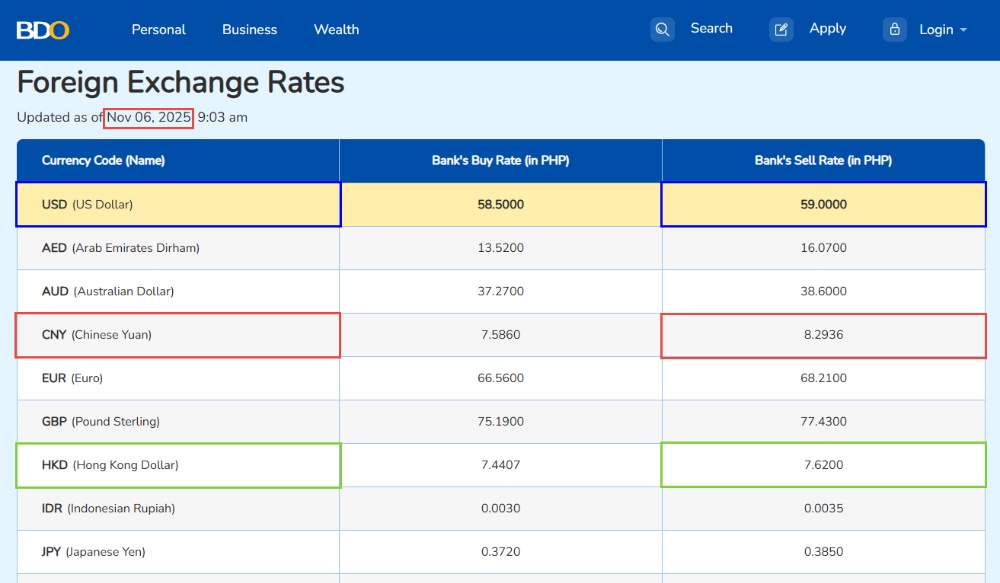The height and width of the screenshot is (583, 1000).
Task: Expand the Login dropdown arrow
Action: [x=964, y=30]
